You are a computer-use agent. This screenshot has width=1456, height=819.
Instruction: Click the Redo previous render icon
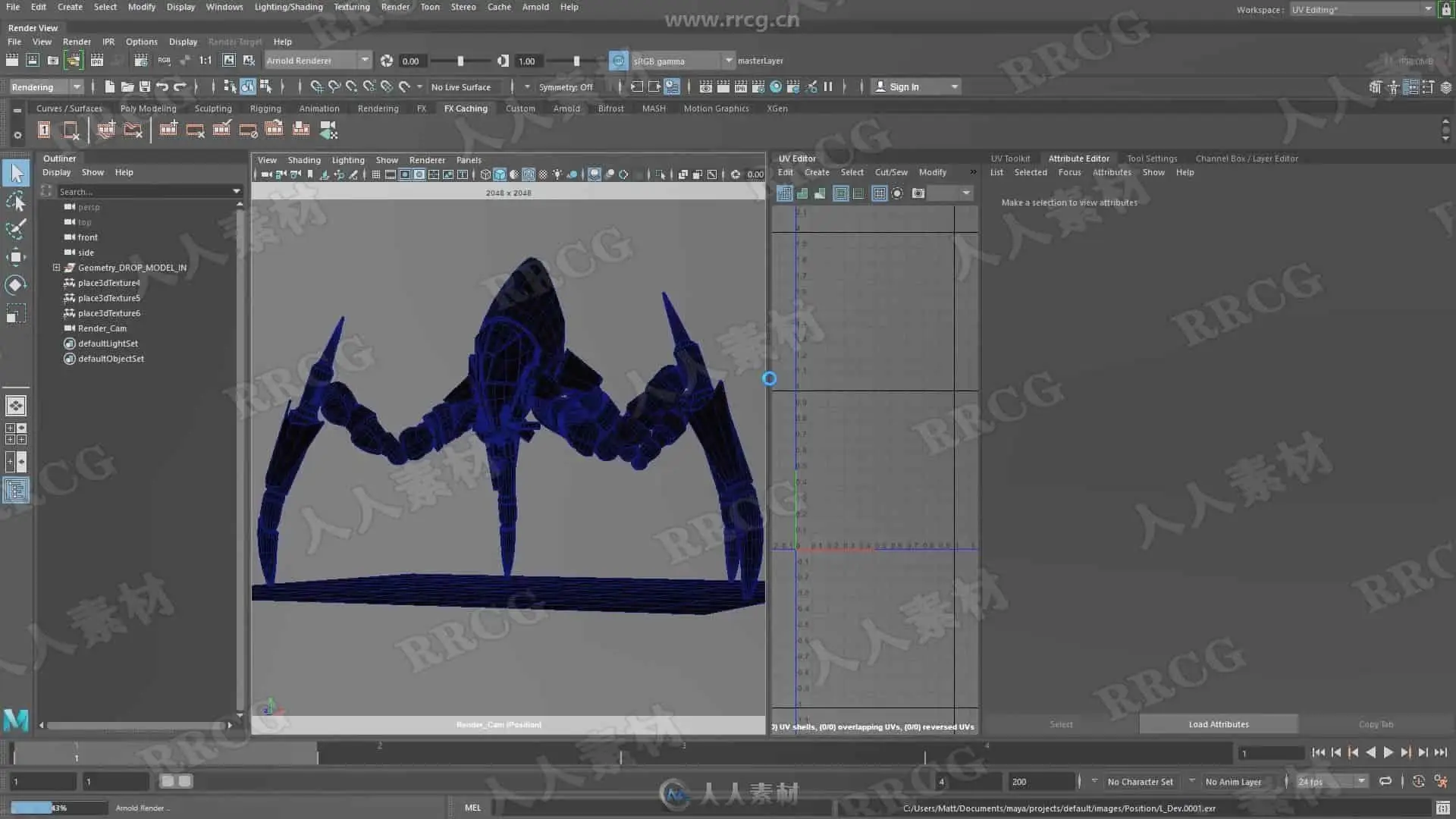(12, 61)
